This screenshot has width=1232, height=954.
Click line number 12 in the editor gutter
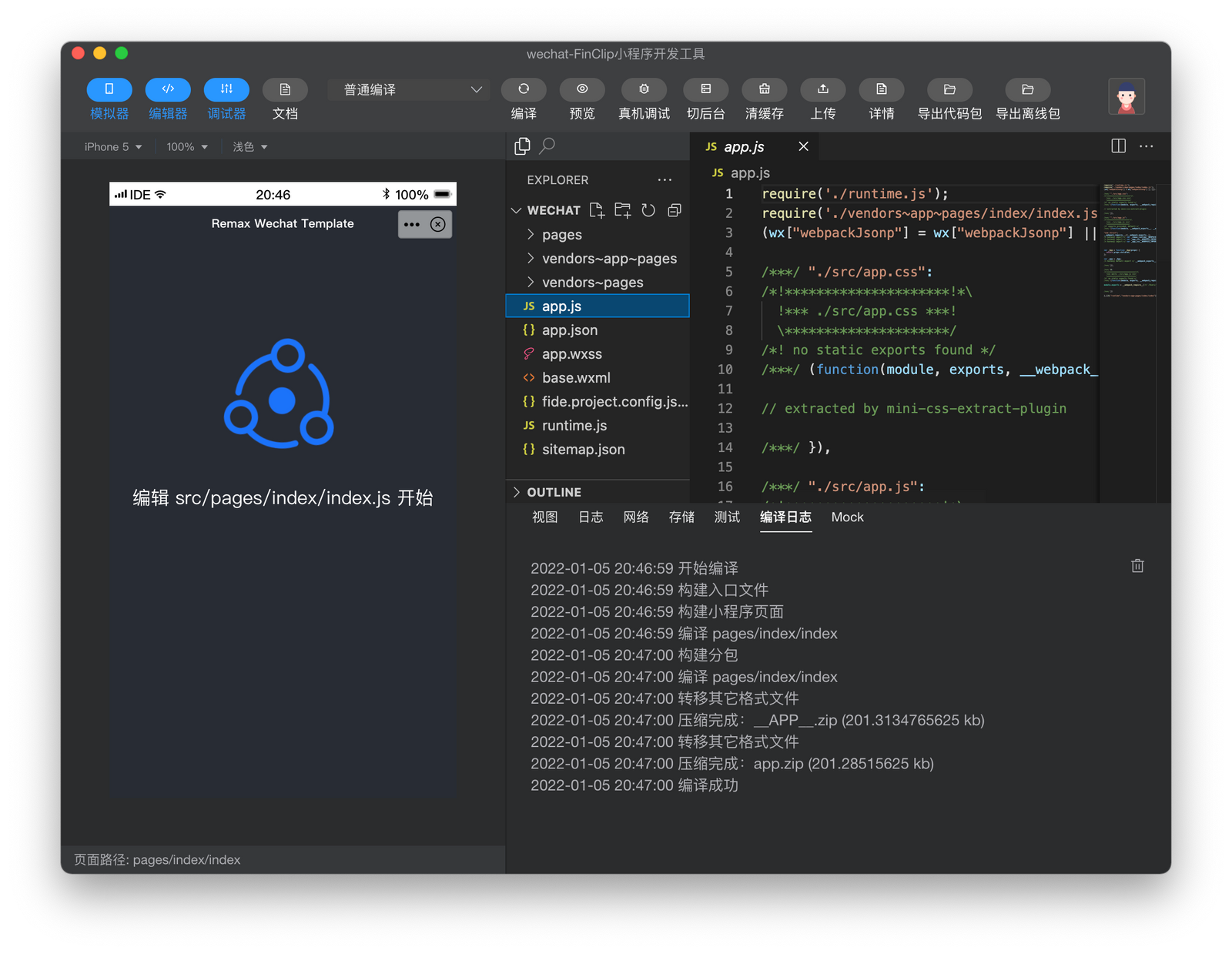(725, 408)
